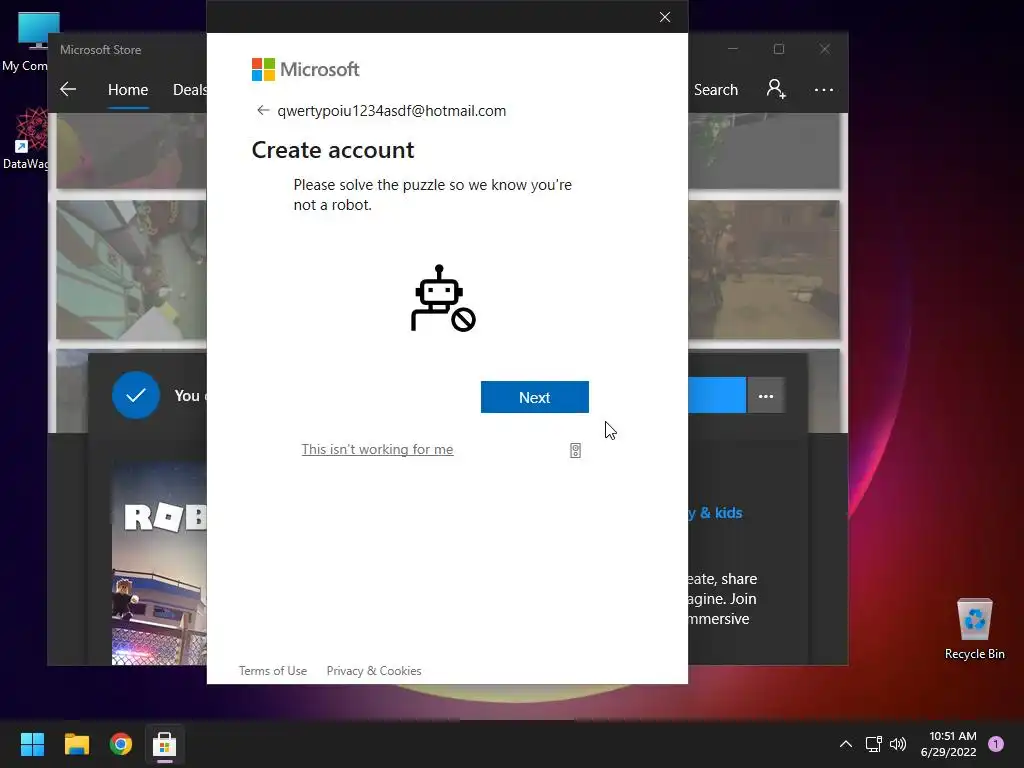
Task: Click the sign-in account icon in Microsoft Store
Action: coord(776,89)
